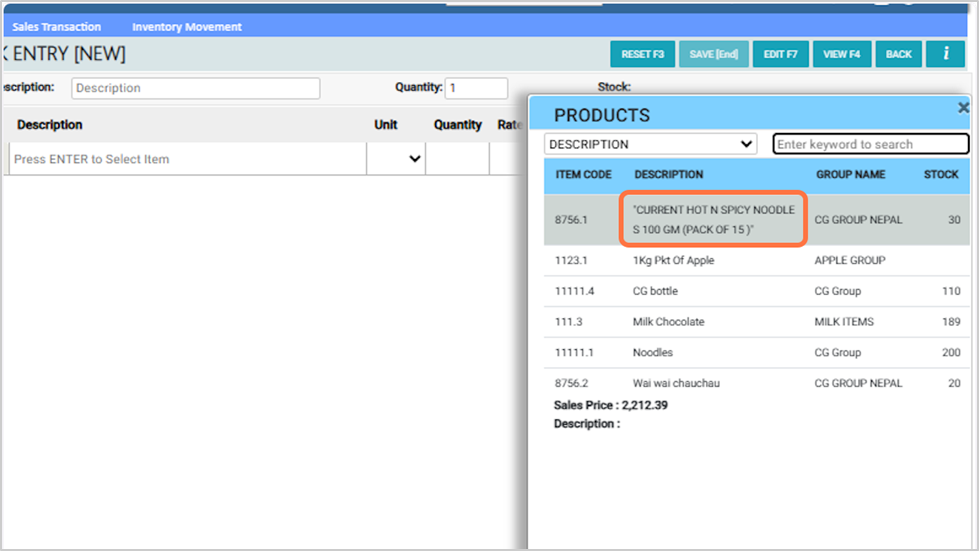
Task: Open the Sales Transaction menu
Action: click(57, 27)
